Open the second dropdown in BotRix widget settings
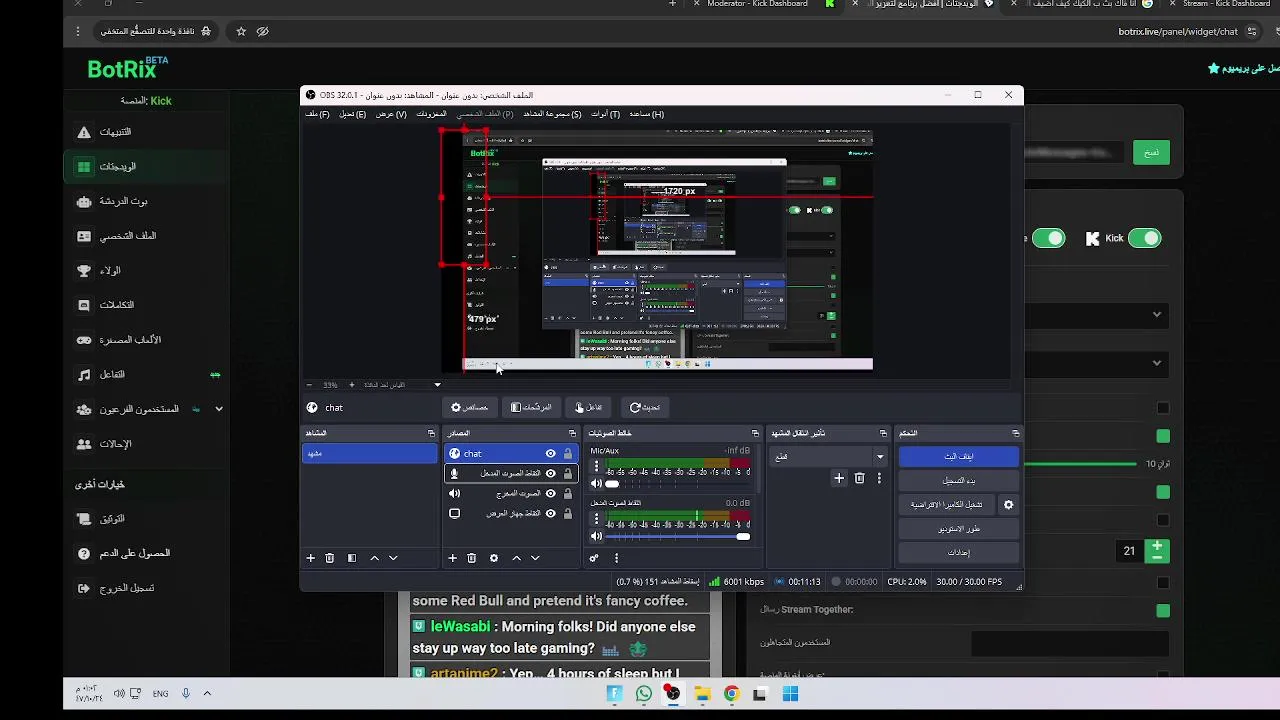Image resolution: width=1280 pixels, height=720 pixels. [1098, 363]
